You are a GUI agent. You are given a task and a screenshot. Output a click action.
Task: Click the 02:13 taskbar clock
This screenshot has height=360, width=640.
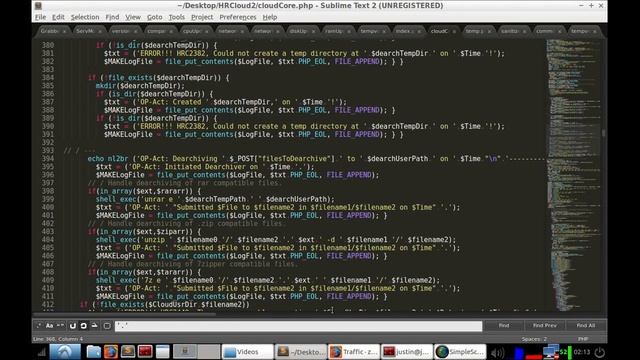582,352
